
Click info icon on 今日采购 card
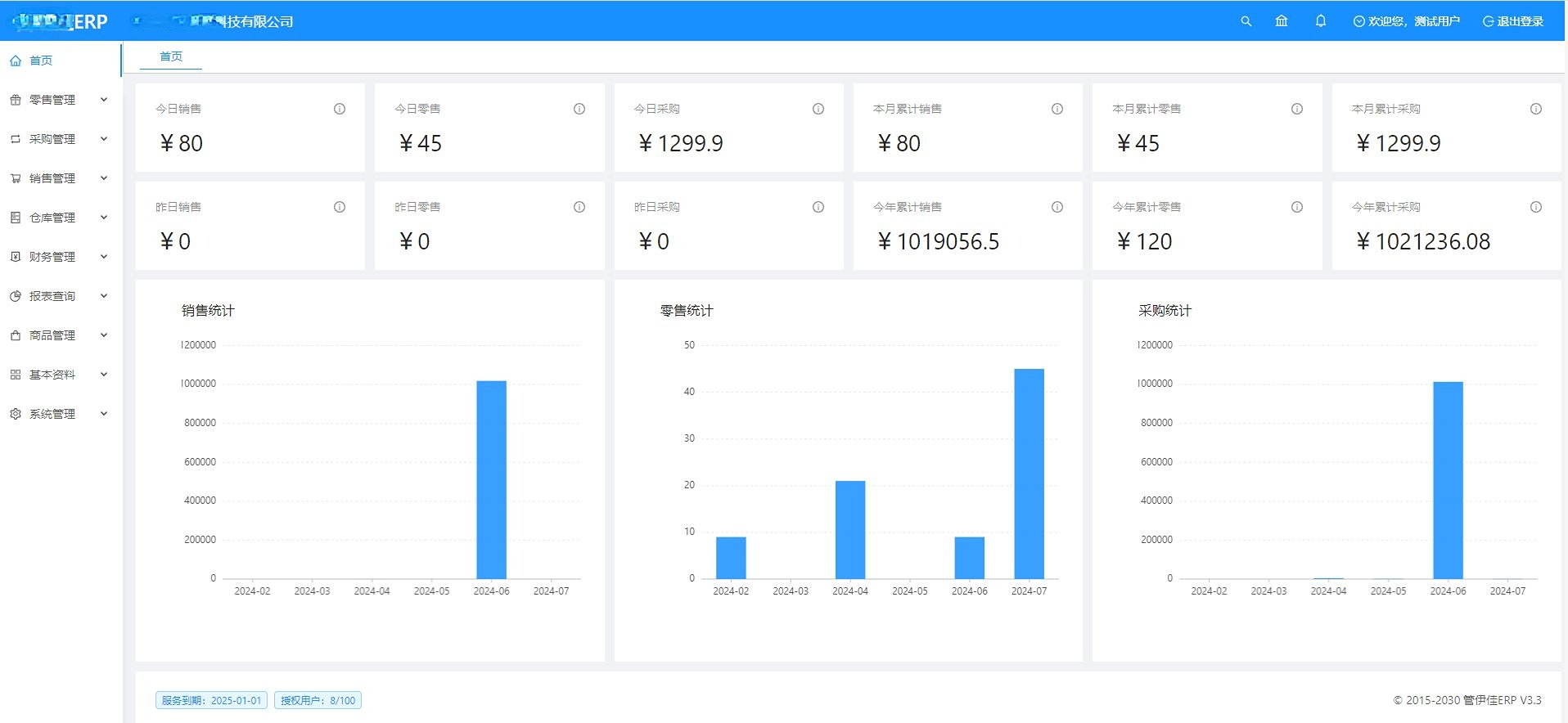(x=818, y=109)
